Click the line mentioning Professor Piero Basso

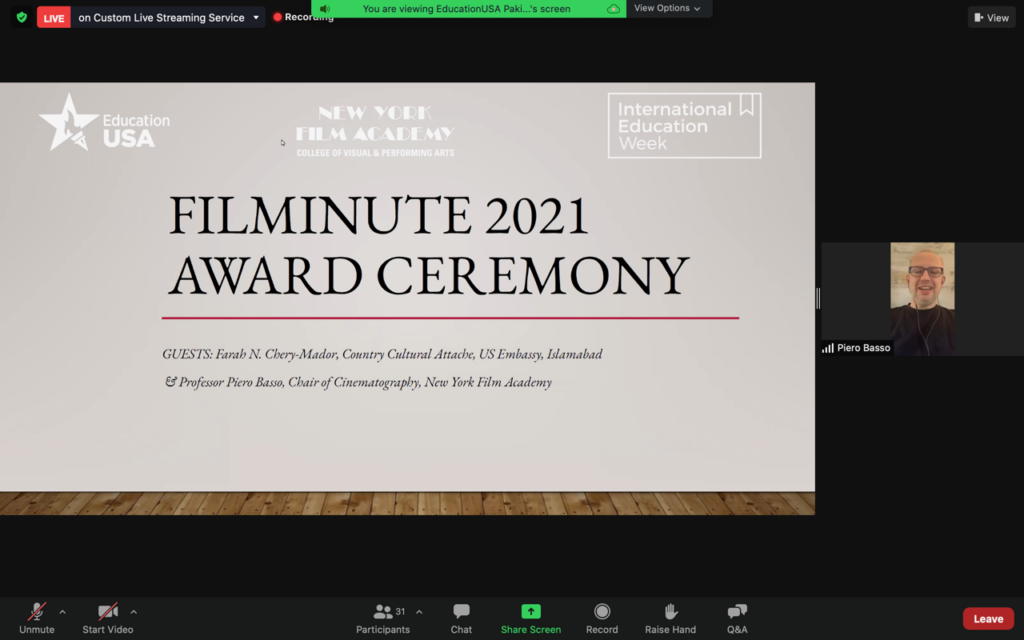pos(358,382)
